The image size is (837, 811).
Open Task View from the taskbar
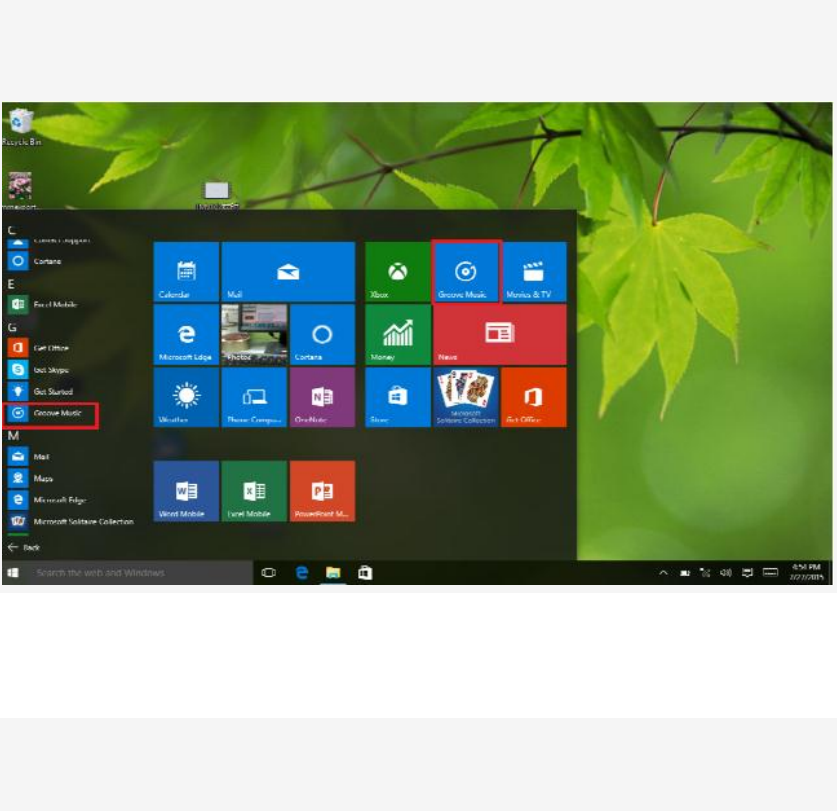pos(269,573)
